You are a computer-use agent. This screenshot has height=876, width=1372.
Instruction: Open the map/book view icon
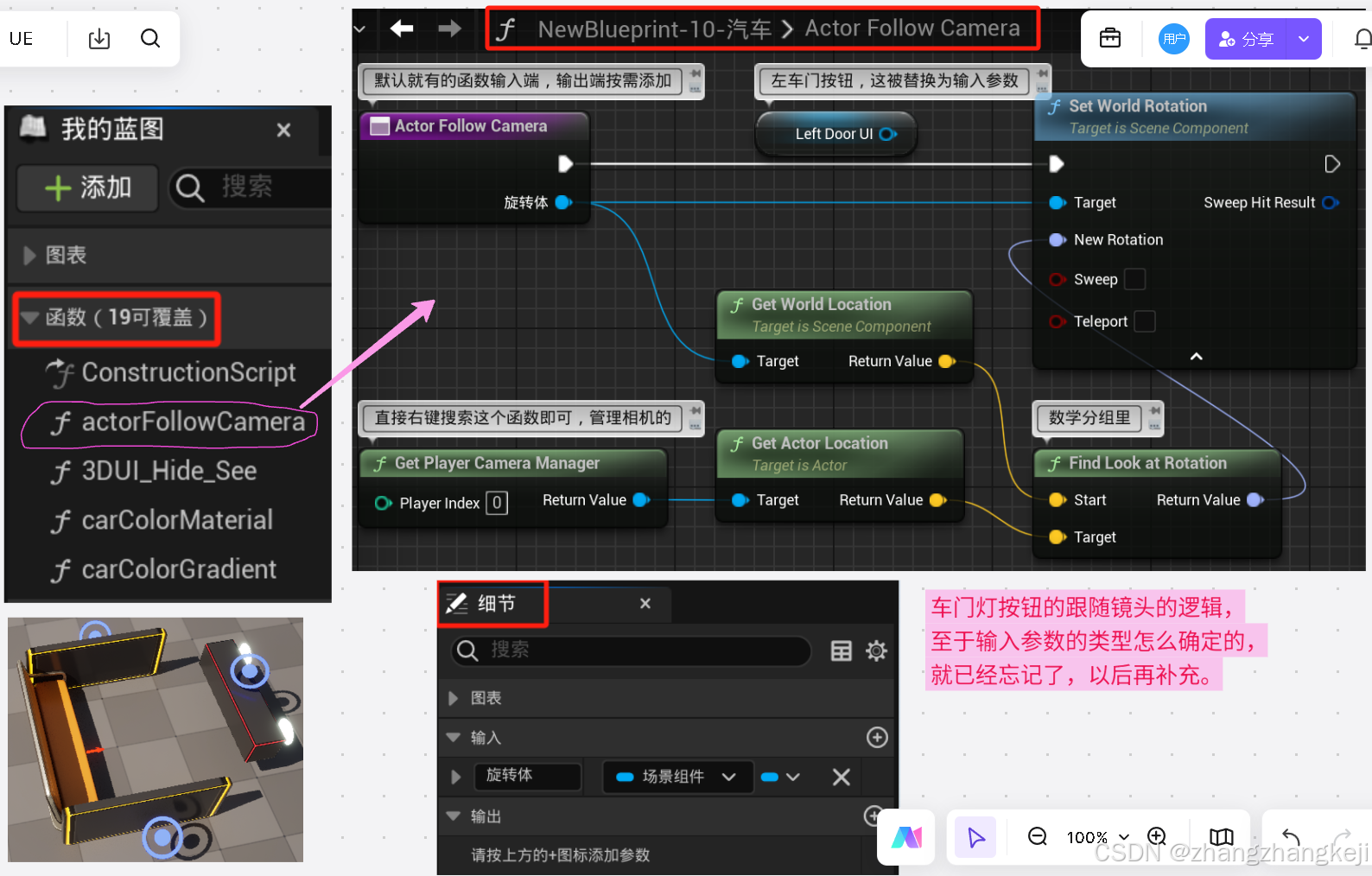point(1221,836)
